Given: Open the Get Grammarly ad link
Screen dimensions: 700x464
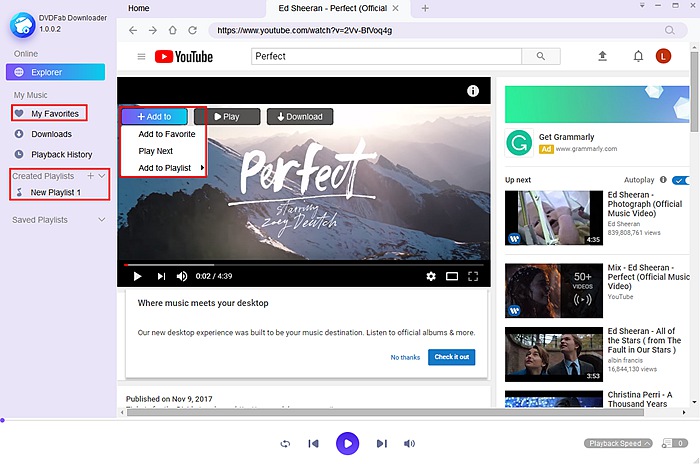Looking at the screenshot, I should click(566, 137).
